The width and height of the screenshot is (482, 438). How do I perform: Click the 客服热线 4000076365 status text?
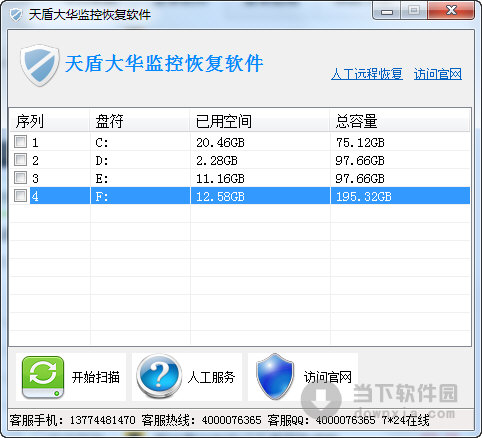pos(202,420)
